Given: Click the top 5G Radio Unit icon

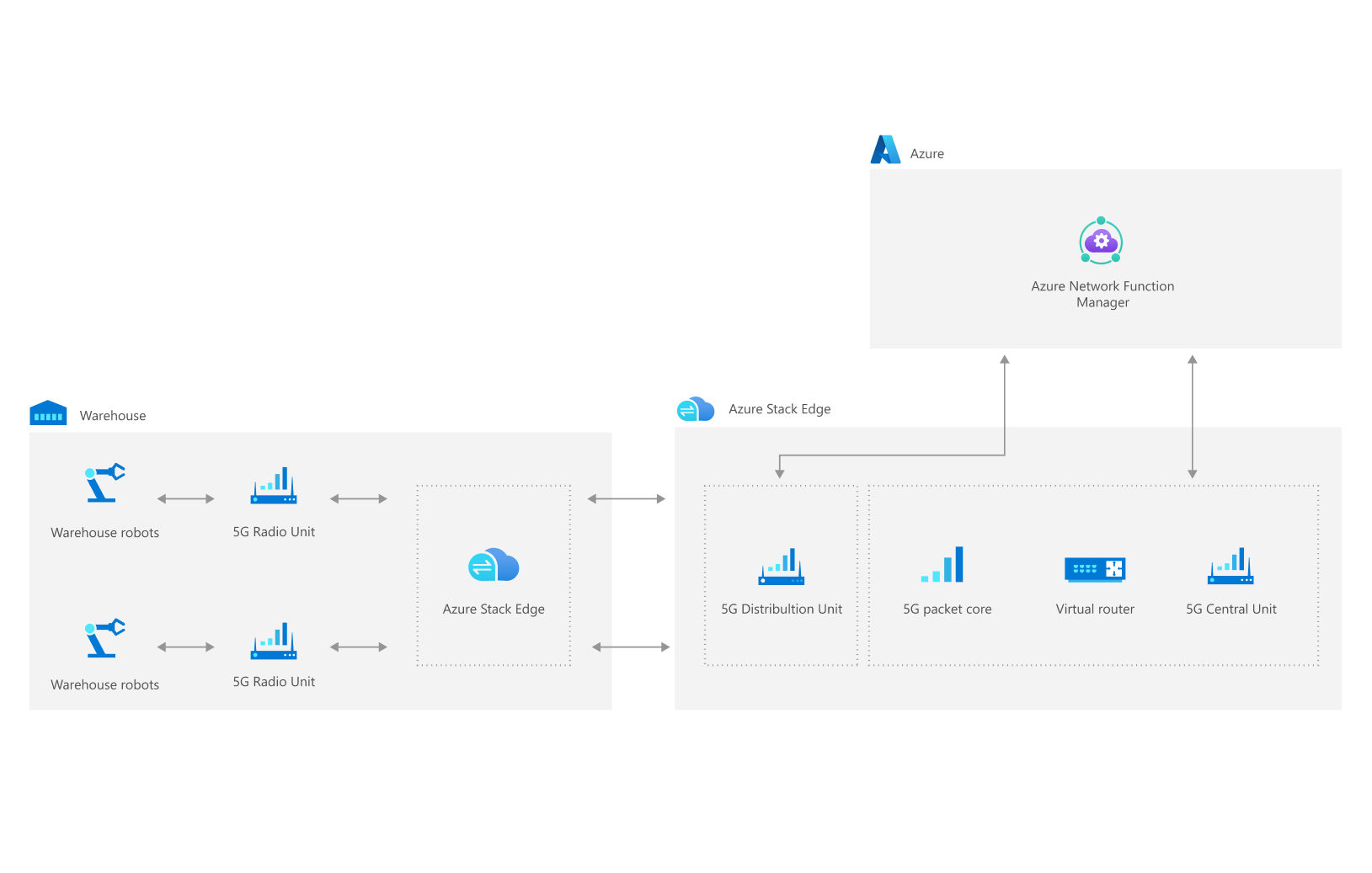Looking at the screenshot, I should [x=274, y=486].
